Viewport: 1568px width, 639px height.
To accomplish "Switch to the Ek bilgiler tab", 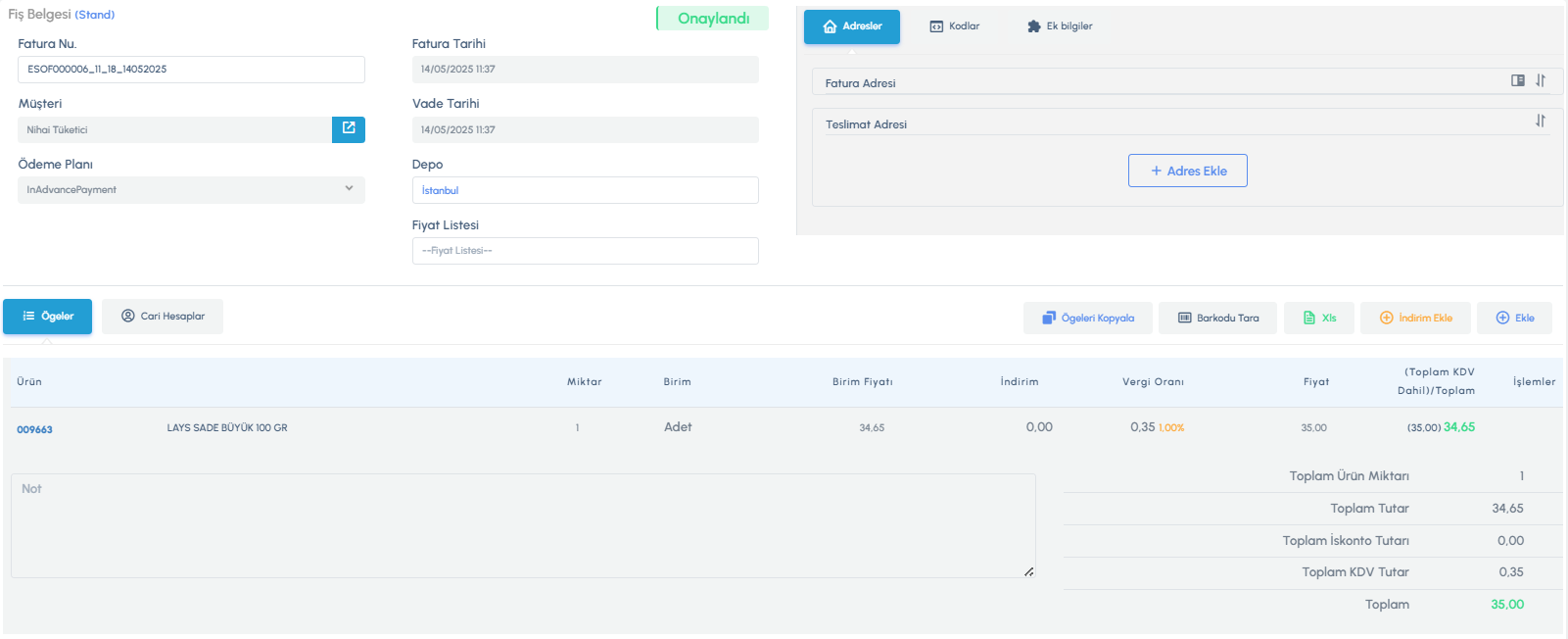I will coord(1059,26).
